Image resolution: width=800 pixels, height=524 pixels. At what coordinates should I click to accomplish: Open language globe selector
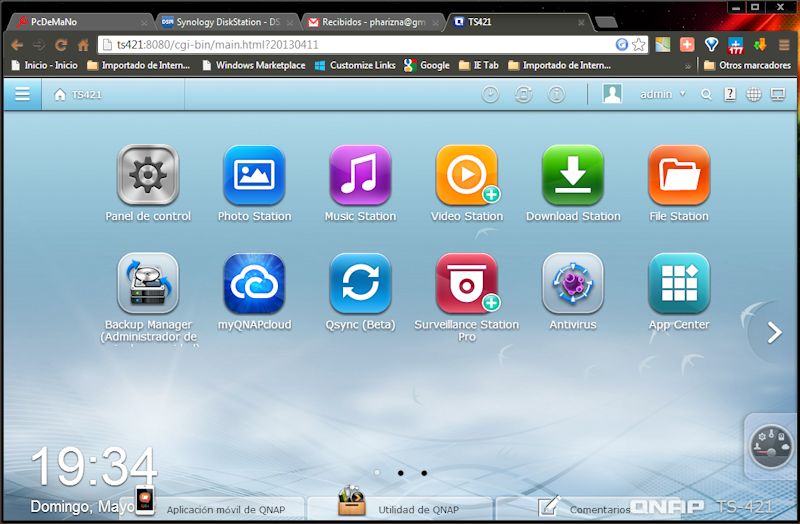click(x=754, y=94)
